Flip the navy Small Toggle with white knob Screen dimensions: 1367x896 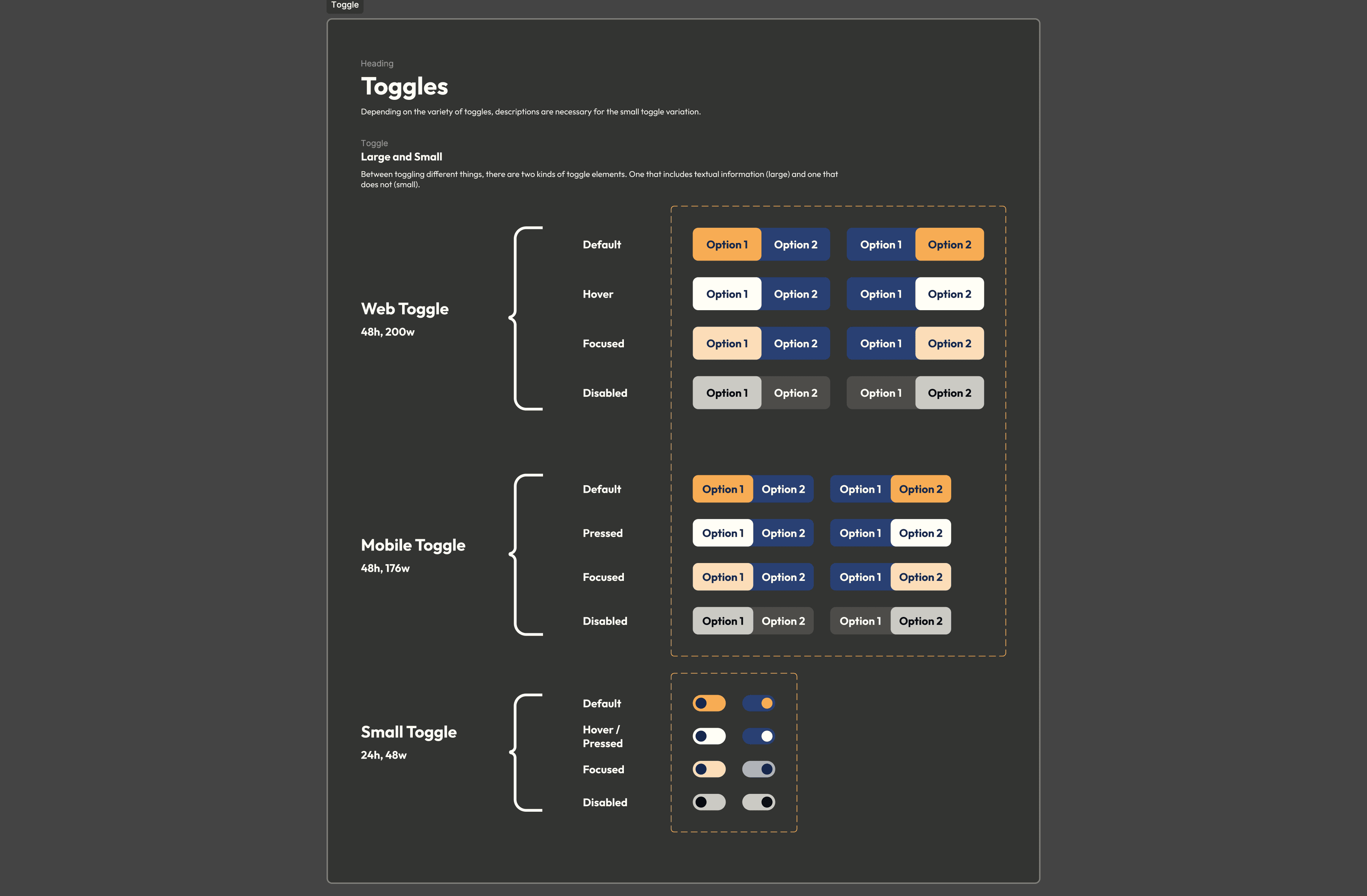pos(759,736)
